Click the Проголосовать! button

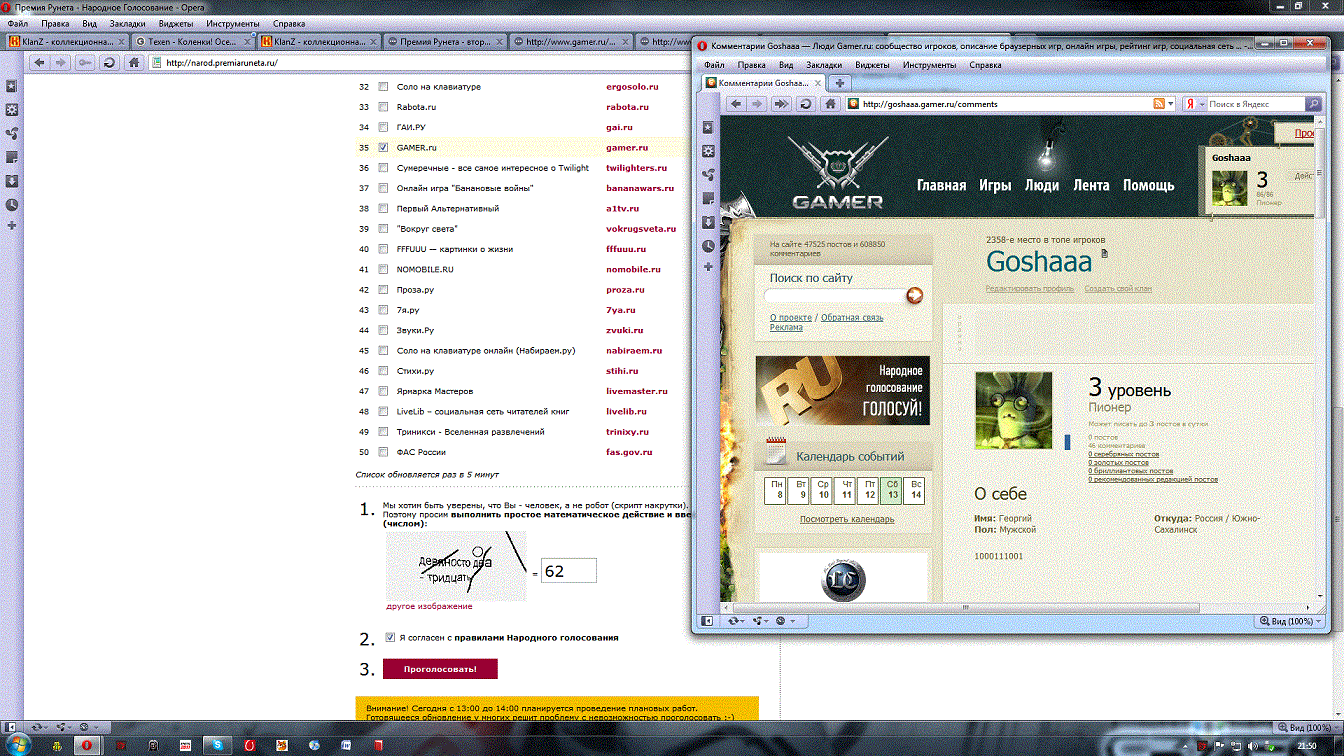pos(440,669)
